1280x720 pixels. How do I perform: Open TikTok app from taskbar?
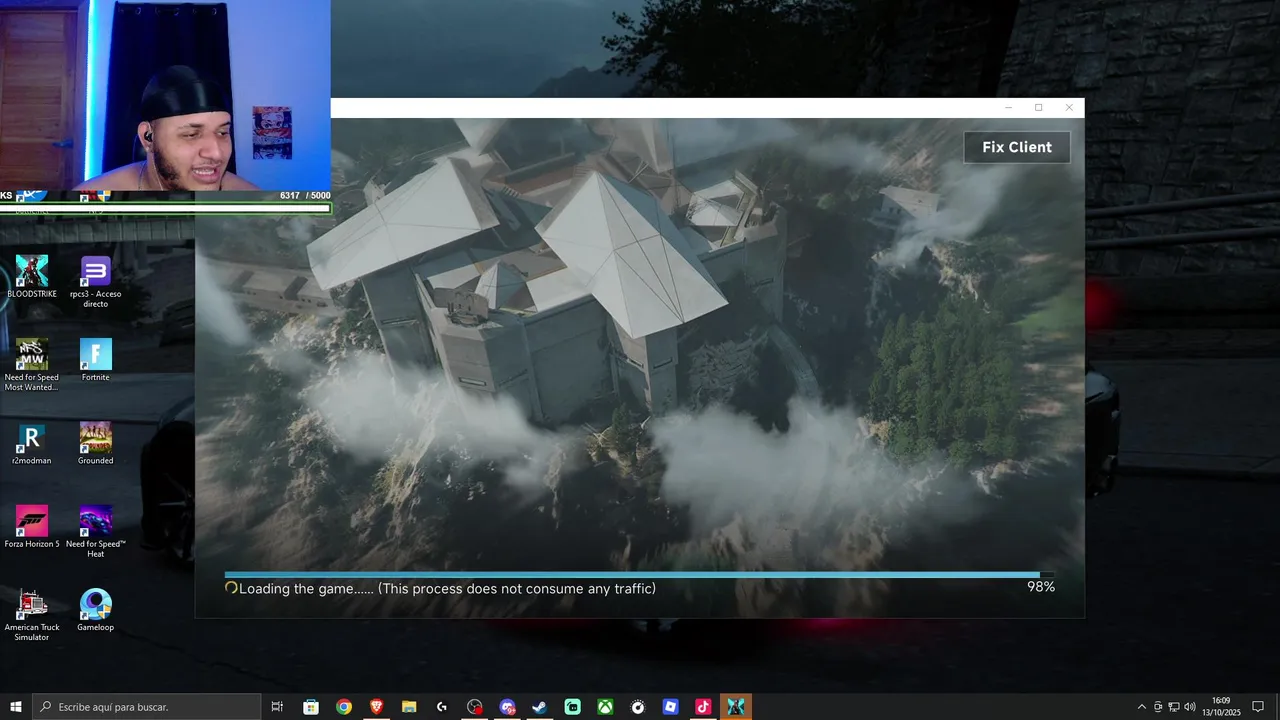click(x=703, y=707)
